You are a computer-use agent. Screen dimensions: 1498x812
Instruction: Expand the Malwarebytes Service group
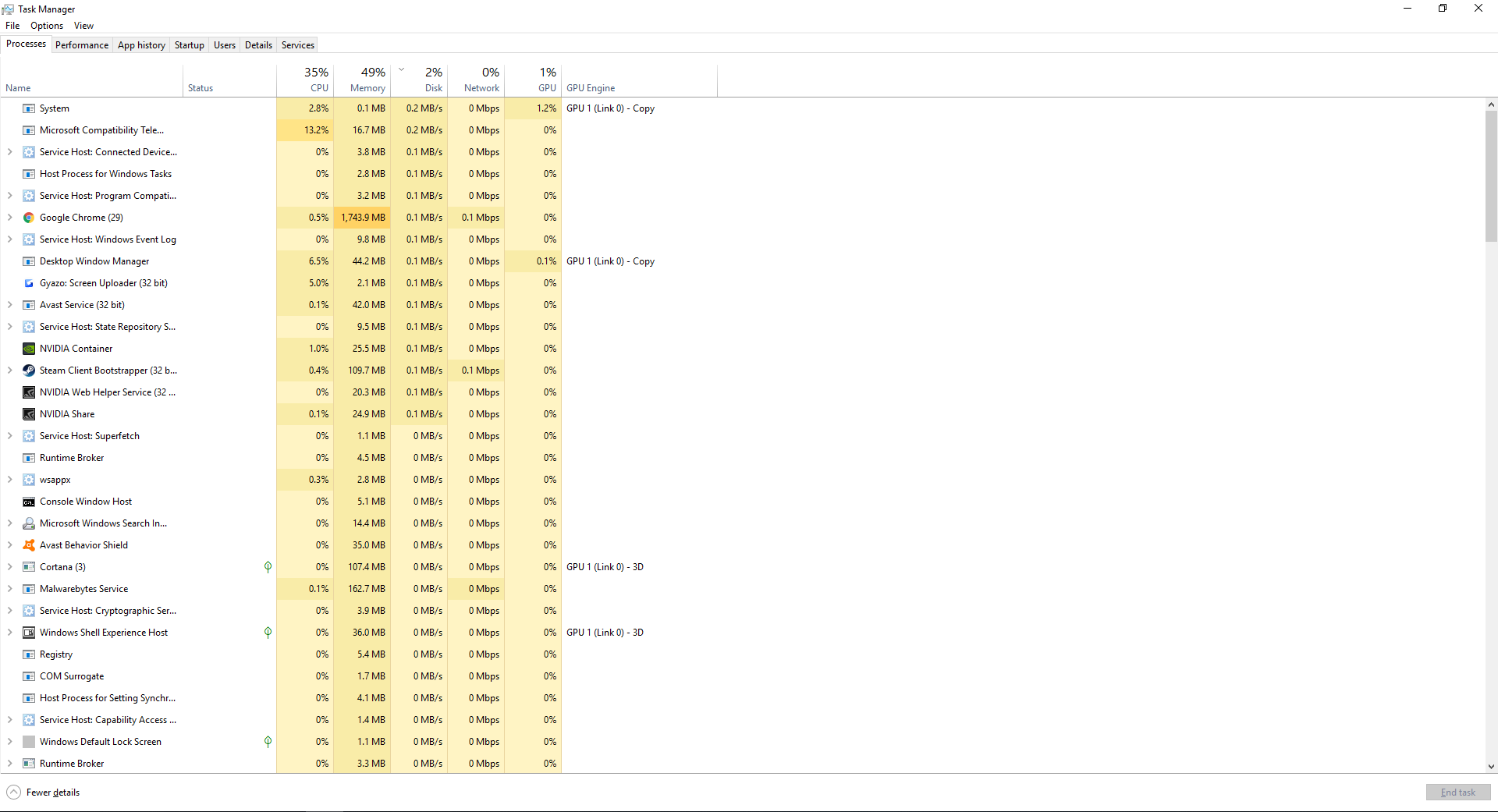(x=9, y=589)
